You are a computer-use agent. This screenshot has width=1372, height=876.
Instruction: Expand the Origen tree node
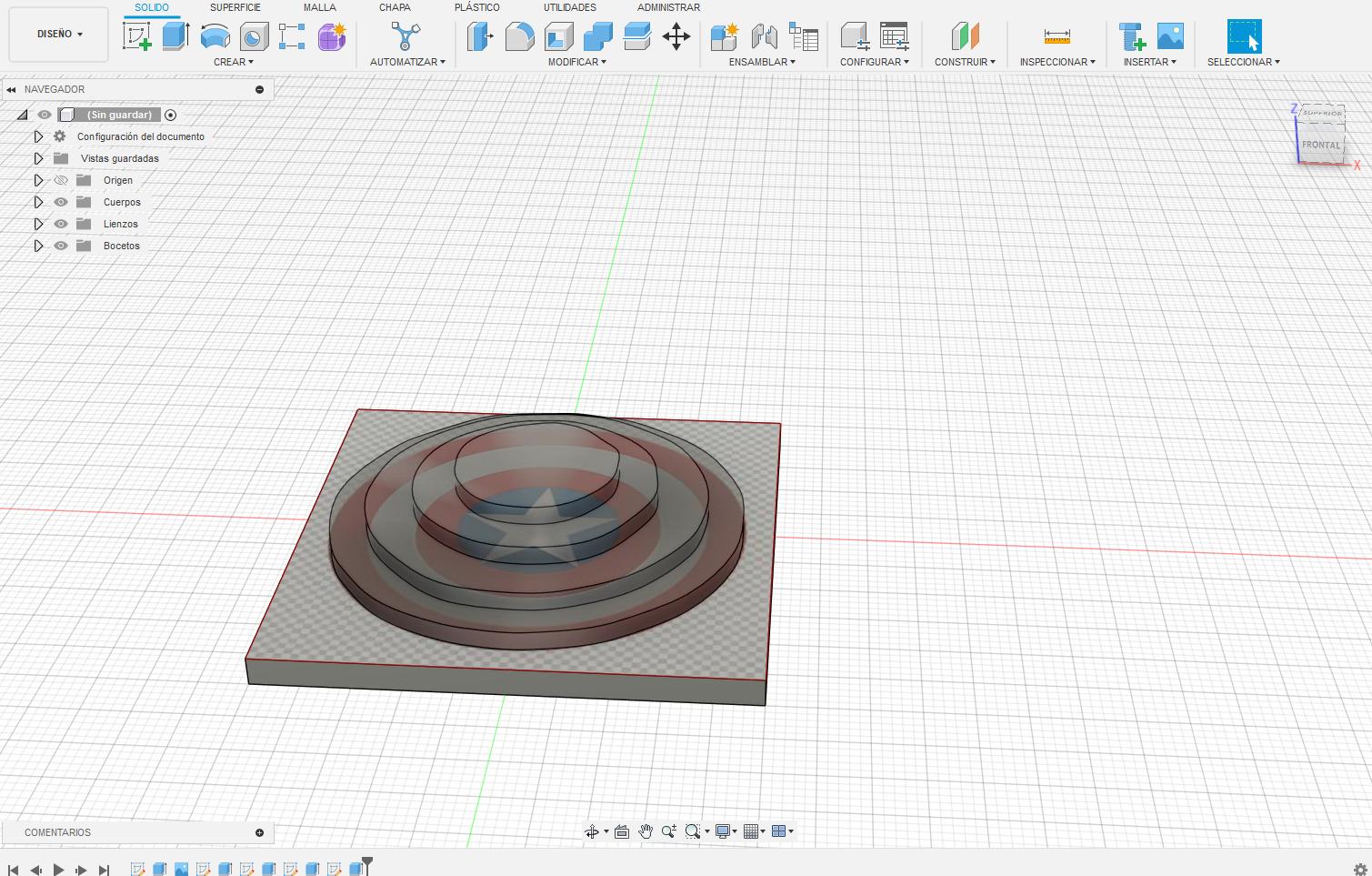click(38, 180)
